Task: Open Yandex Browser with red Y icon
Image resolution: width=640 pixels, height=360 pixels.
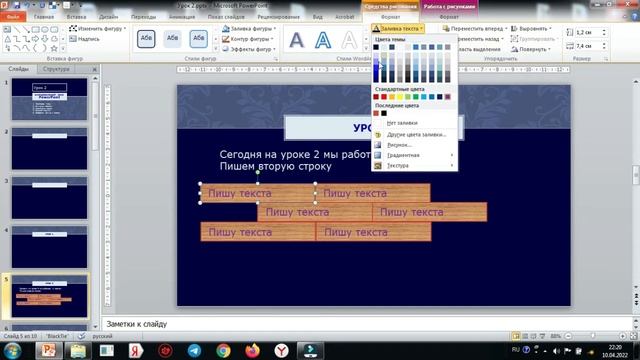Action: click(281, 351)
